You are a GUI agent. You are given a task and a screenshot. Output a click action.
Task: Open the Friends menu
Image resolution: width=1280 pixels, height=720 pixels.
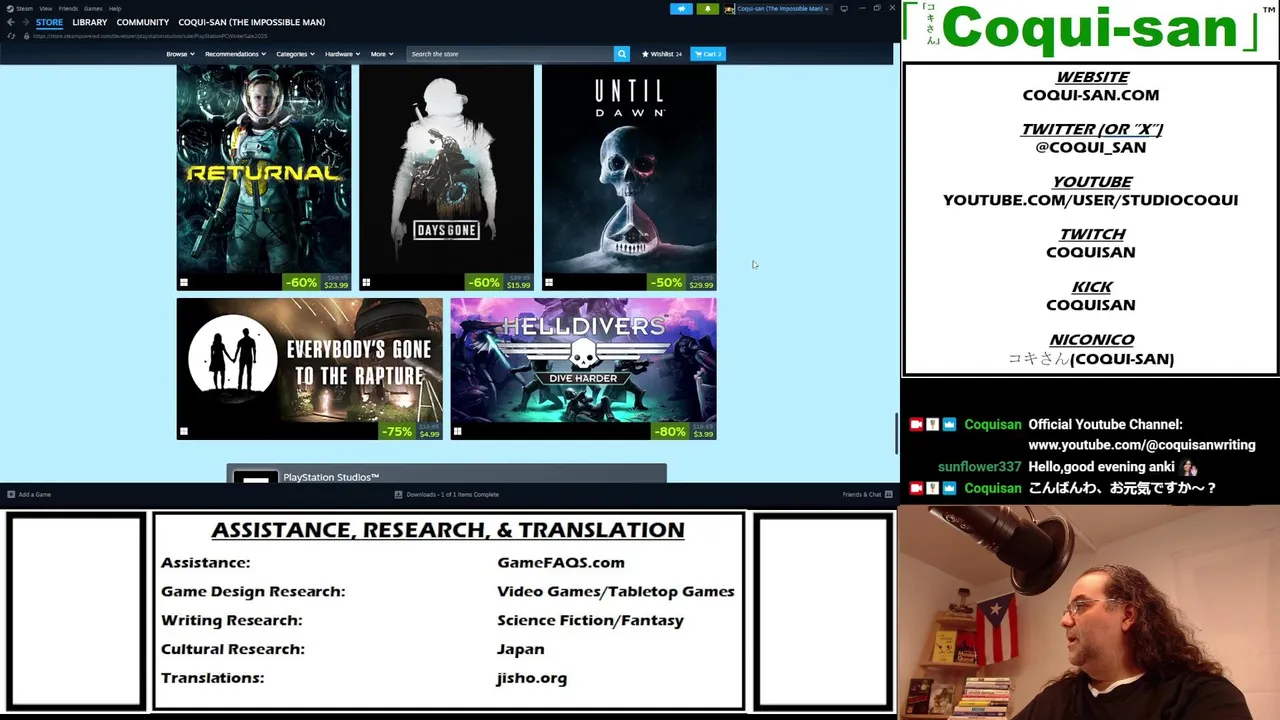click(68, 8)
